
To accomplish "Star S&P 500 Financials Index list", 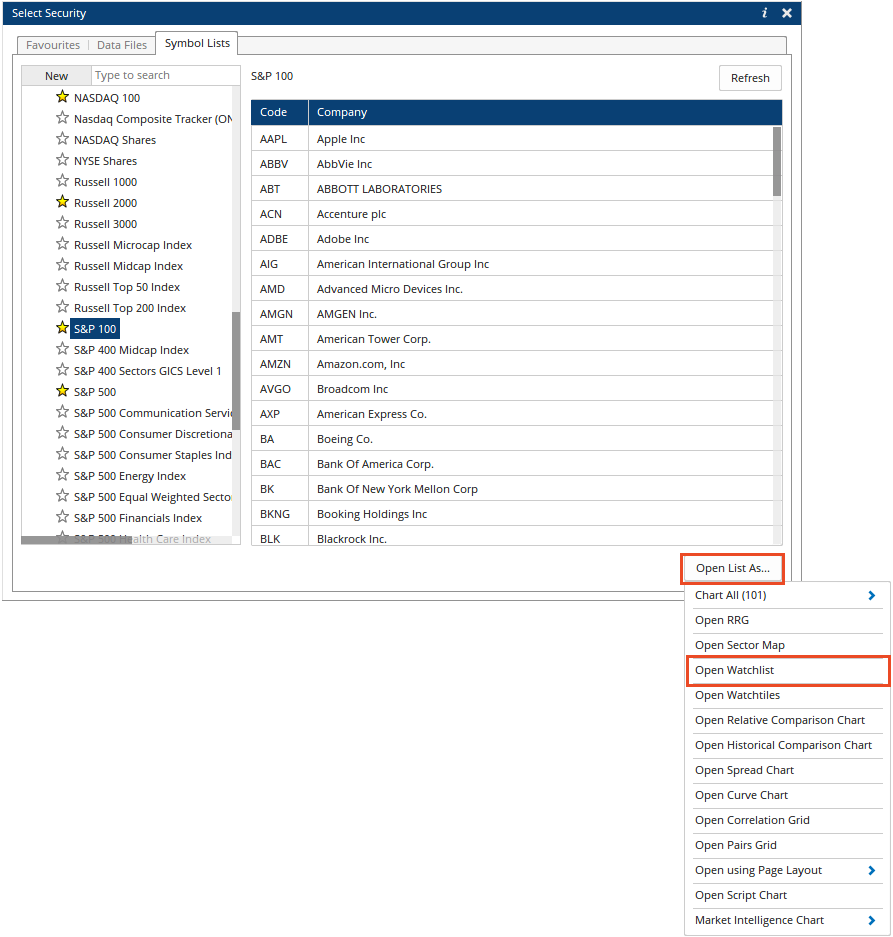I will point(62,517).
